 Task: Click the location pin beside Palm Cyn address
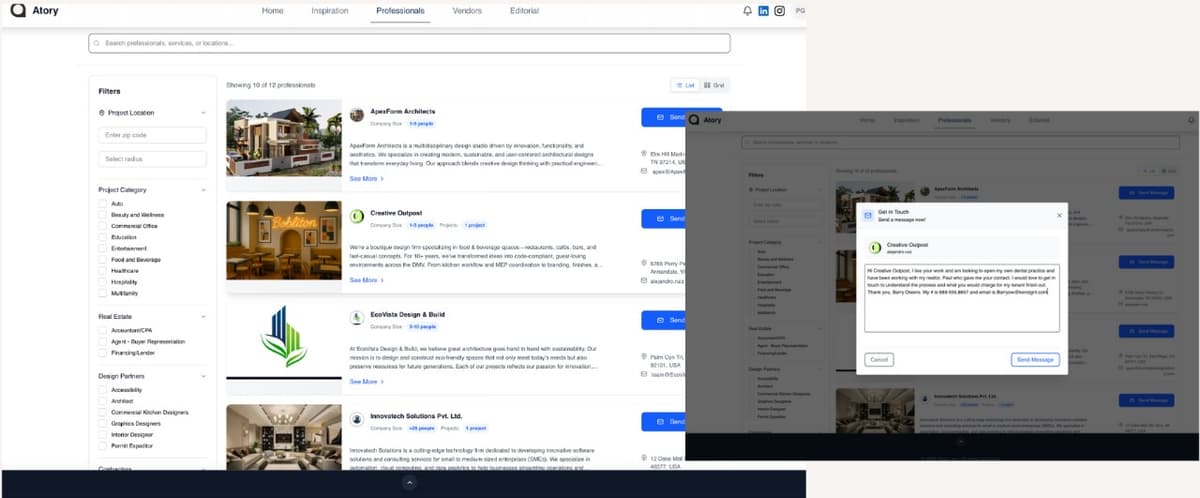(644, 356)
